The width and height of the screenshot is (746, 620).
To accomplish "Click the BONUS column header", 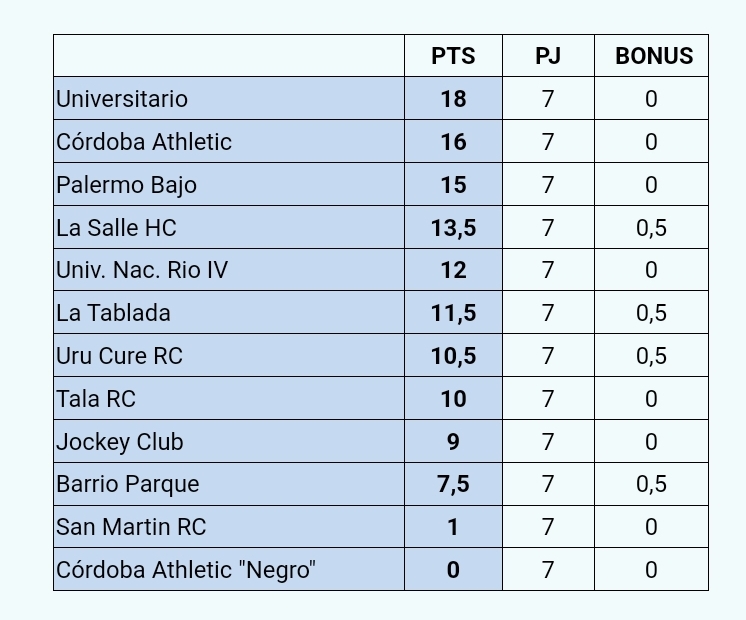I will [x=651, y=56].
